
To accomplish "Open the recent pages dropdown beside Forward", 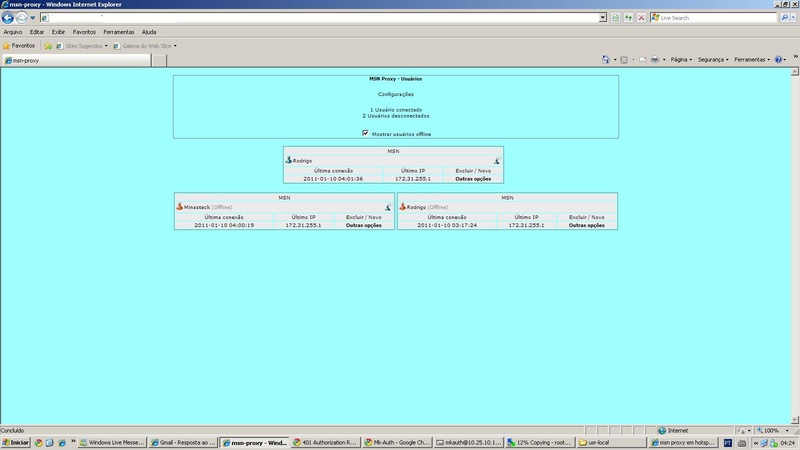I will [x=33, y=18].
